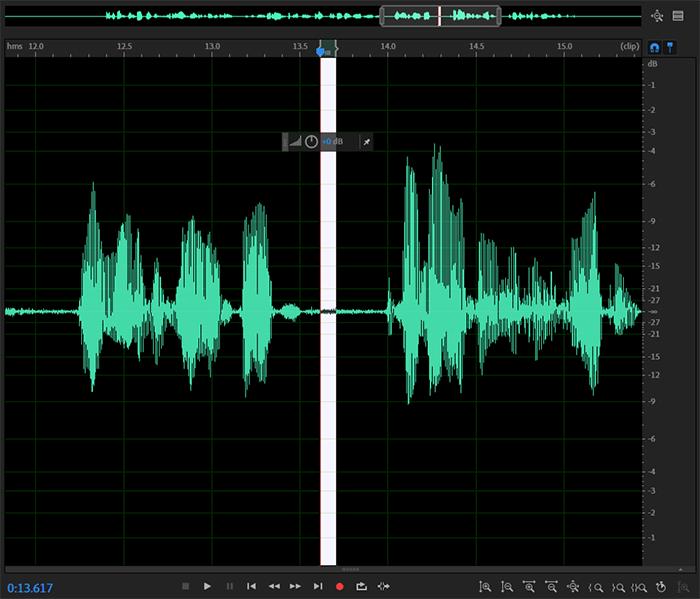Click Move Playhead to Next button
The height and width of the screenshot is (599, 700).
318,586
